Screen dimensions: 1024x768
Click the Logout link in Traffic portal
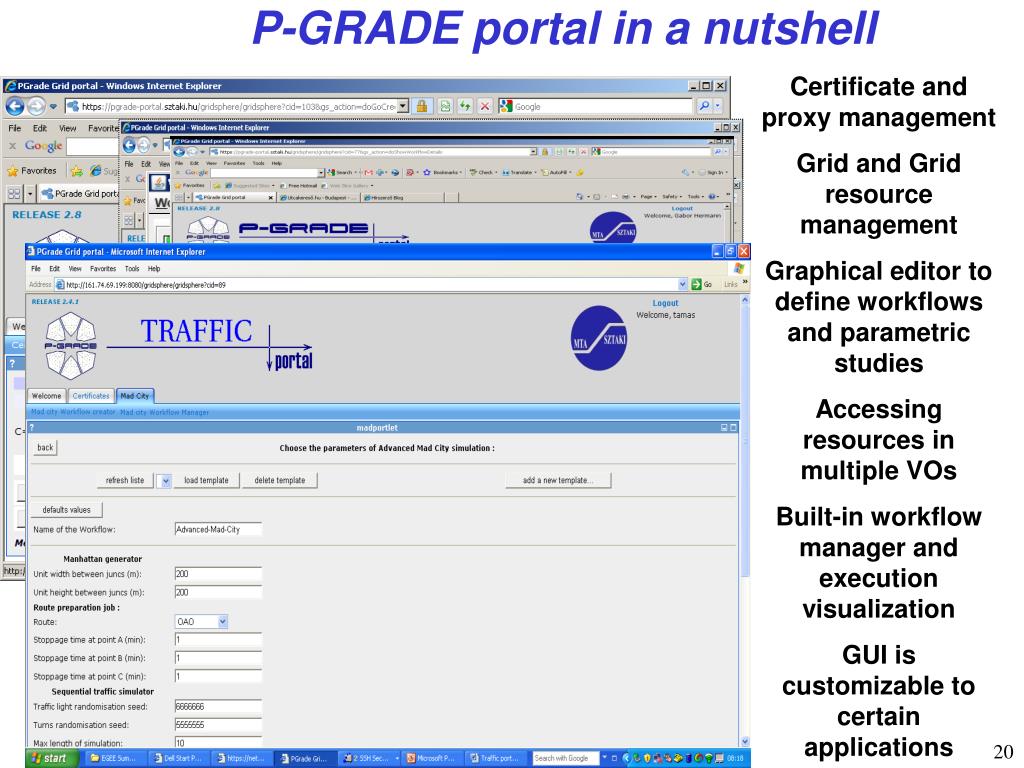pyautogui.click(x=665, y=303)
